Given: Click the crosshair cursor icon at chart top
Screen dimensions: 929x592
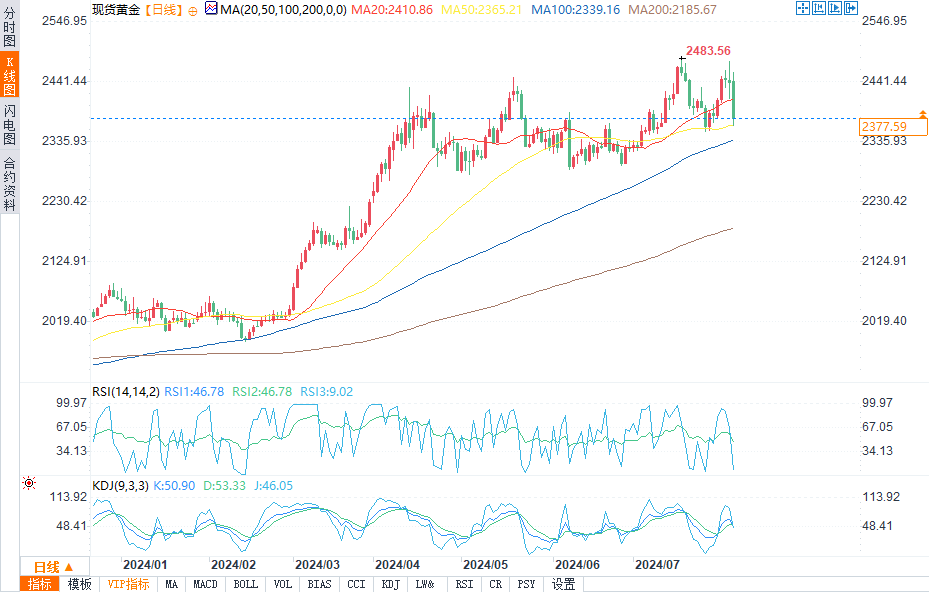Looking at the screenshot, I should pos(803,8).
